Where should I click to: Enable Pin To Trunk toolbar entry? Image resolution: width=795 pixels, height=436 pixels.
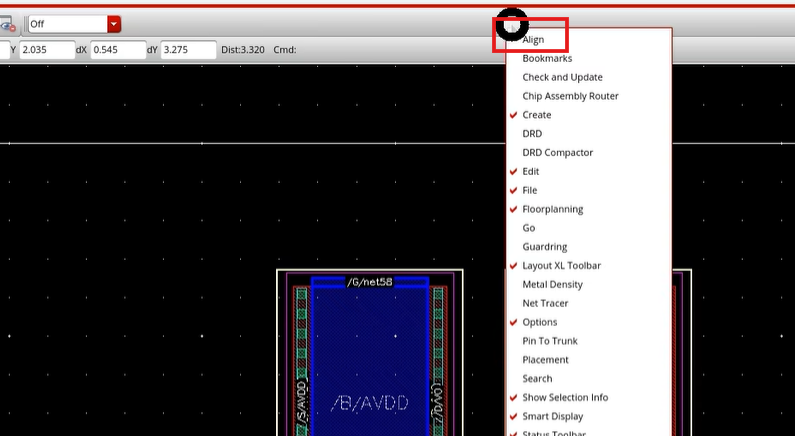coord(589,341)
